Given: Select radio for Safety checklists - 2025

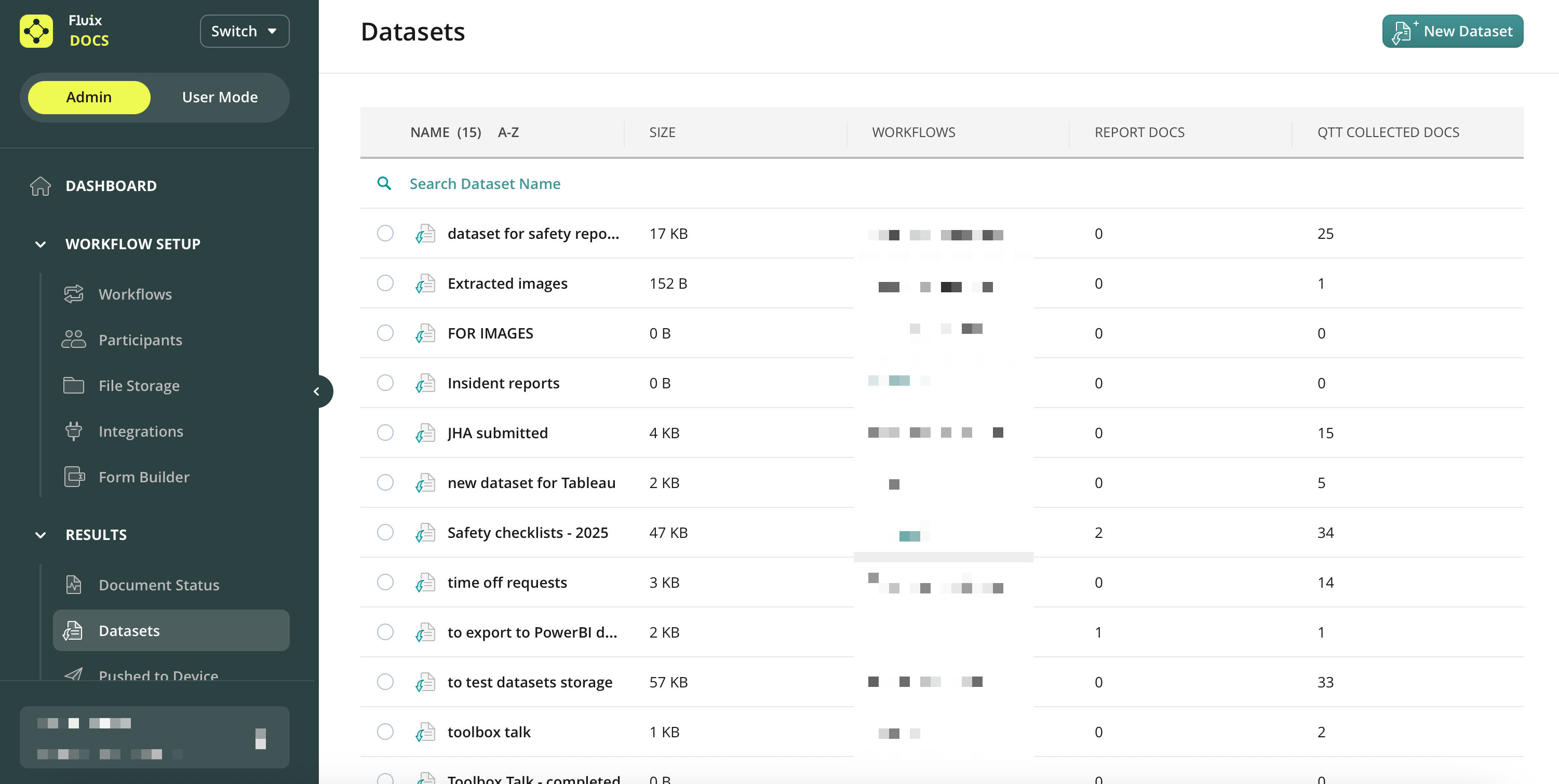Looking at the screenshot, I should pos(385,532).
